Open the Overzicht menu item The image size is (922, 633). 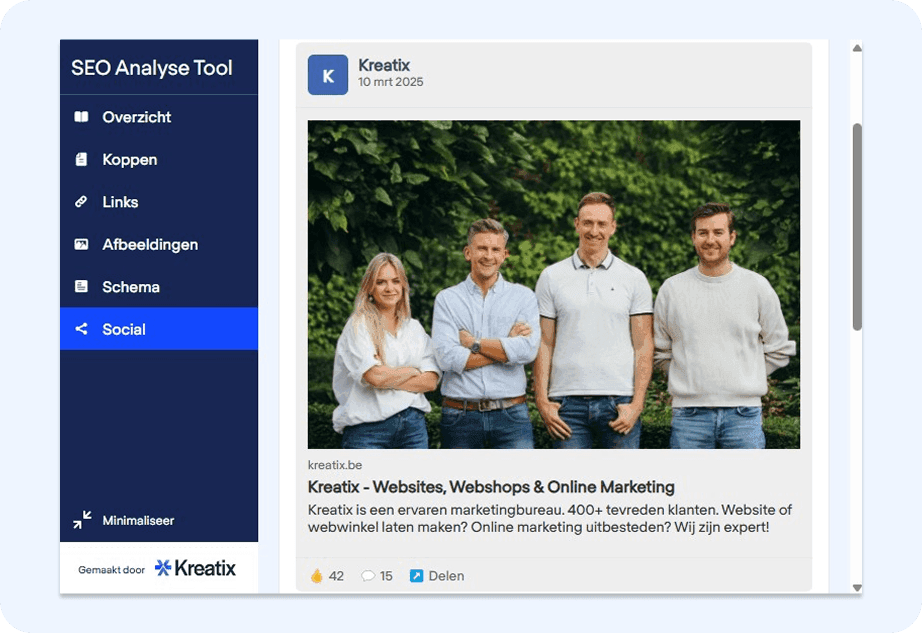tap(136, 117)
